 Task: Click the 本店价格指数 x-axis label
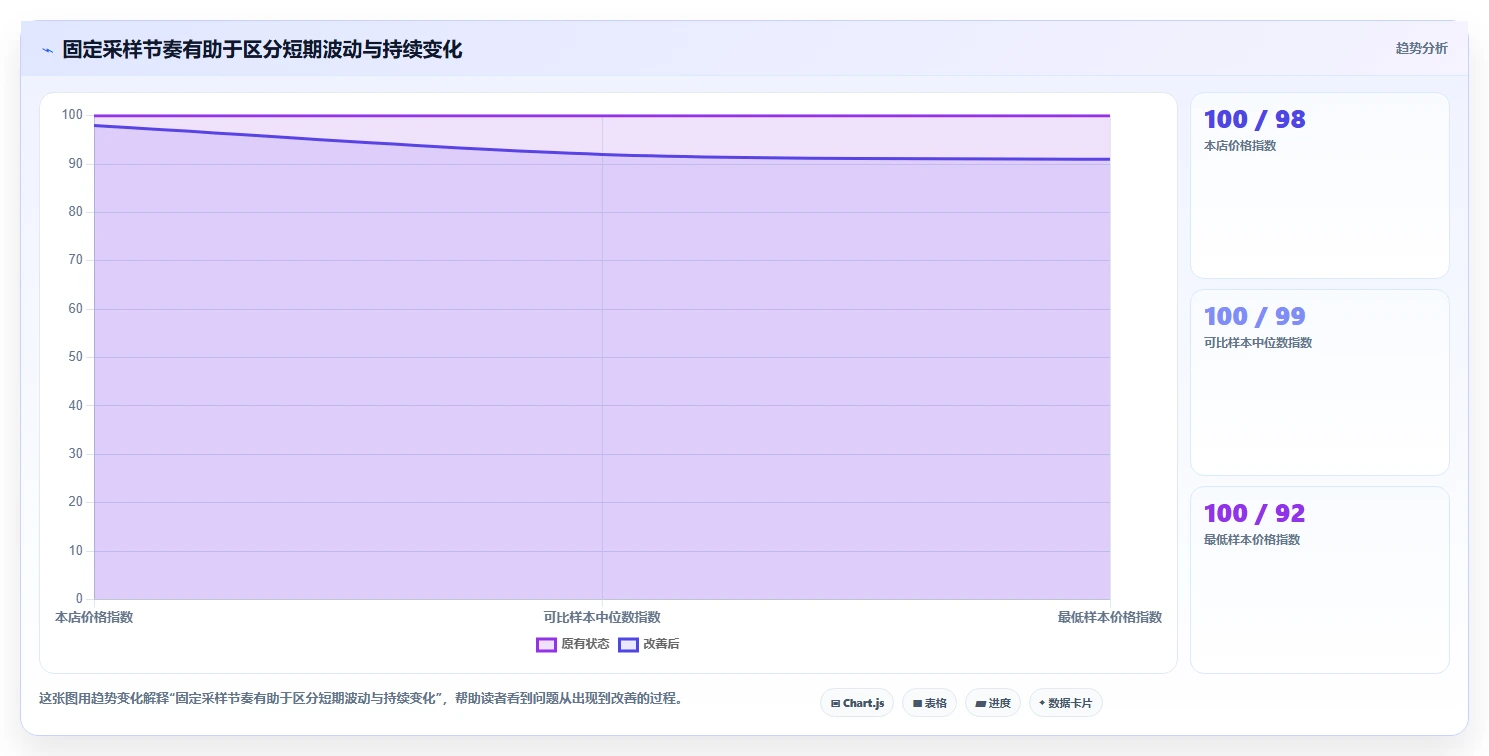coord(94,617)
